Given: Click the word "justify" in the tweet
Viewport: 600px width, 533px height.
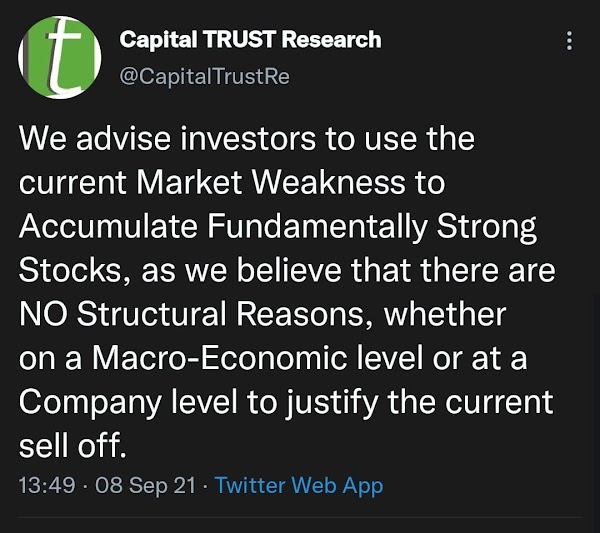Looking at the screenshot, I should [332, 404].
